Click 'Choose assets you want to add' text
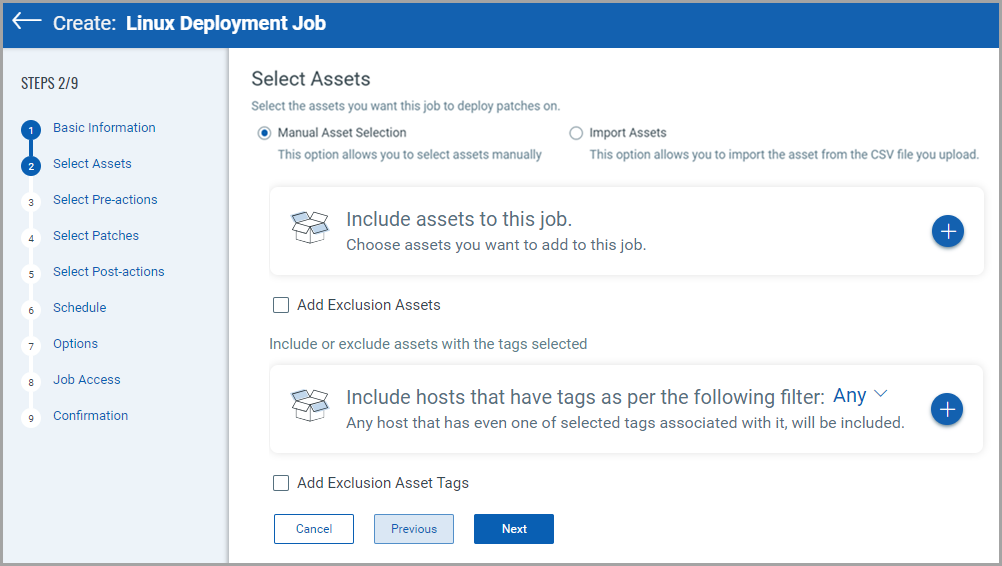The height and width of the screenshot is (566, 1002). point(496,245)
